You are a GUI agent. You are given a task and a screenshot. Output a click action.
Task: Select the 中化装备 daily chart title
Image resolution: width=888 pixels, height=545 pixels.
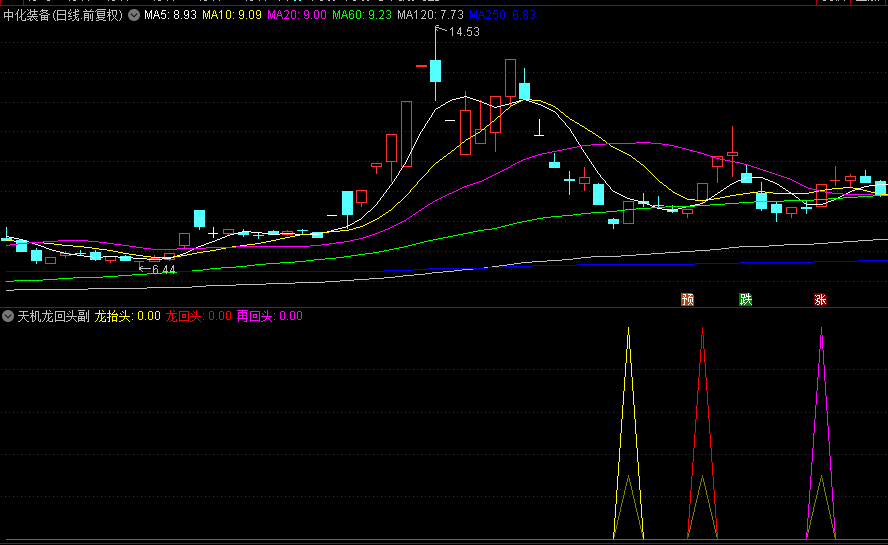pyautogui.click(x=62, y=16)
